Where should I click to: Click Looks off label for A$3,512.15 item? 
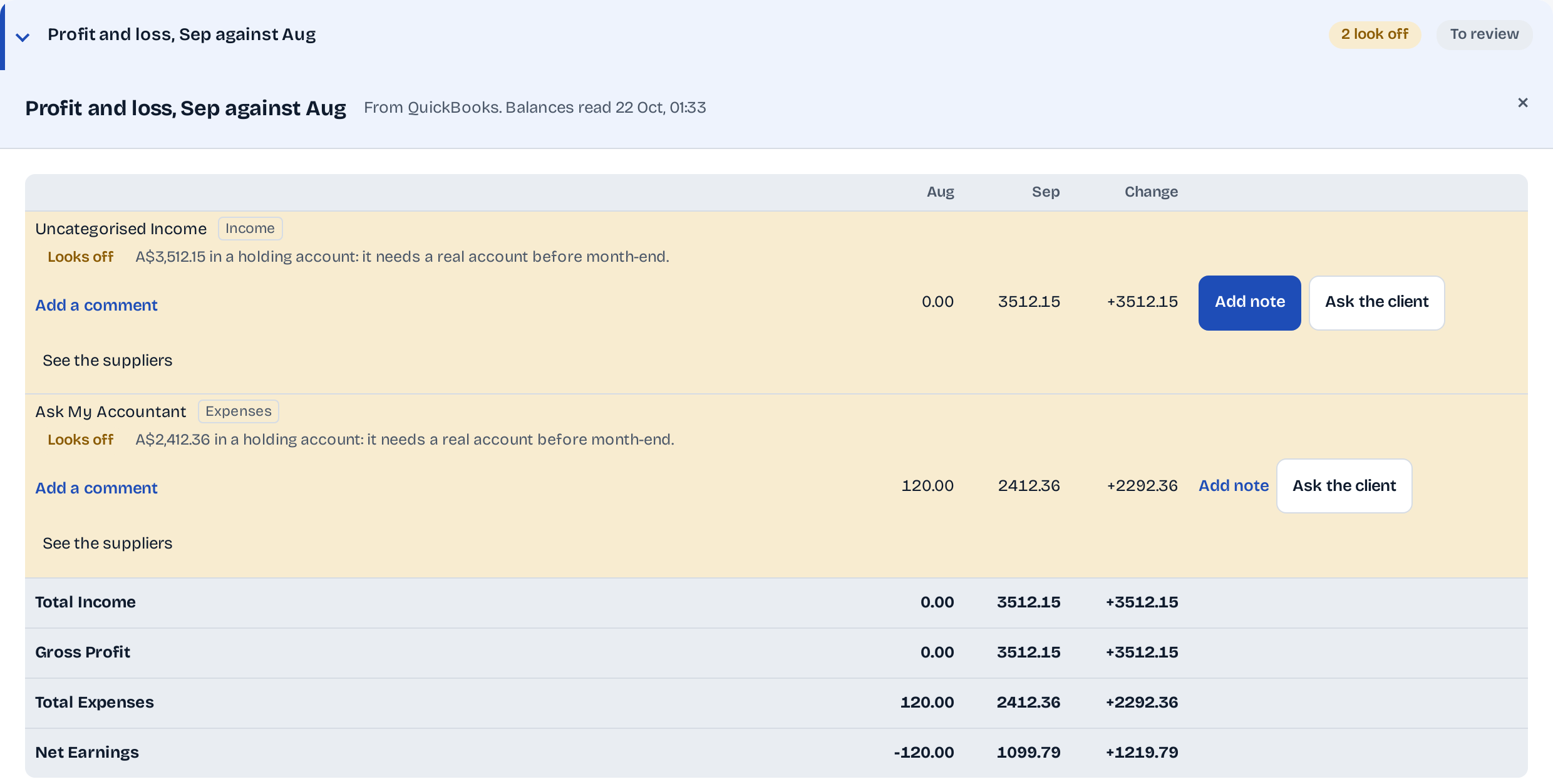pos(81,257)
